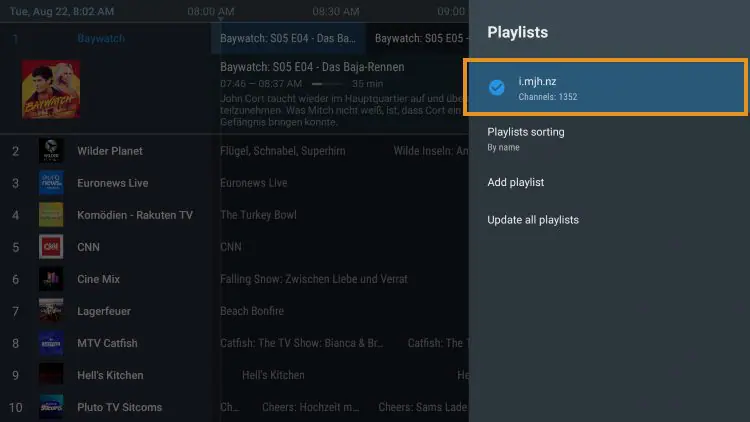Select the Euronews Live channel icon

pos(51,183)
